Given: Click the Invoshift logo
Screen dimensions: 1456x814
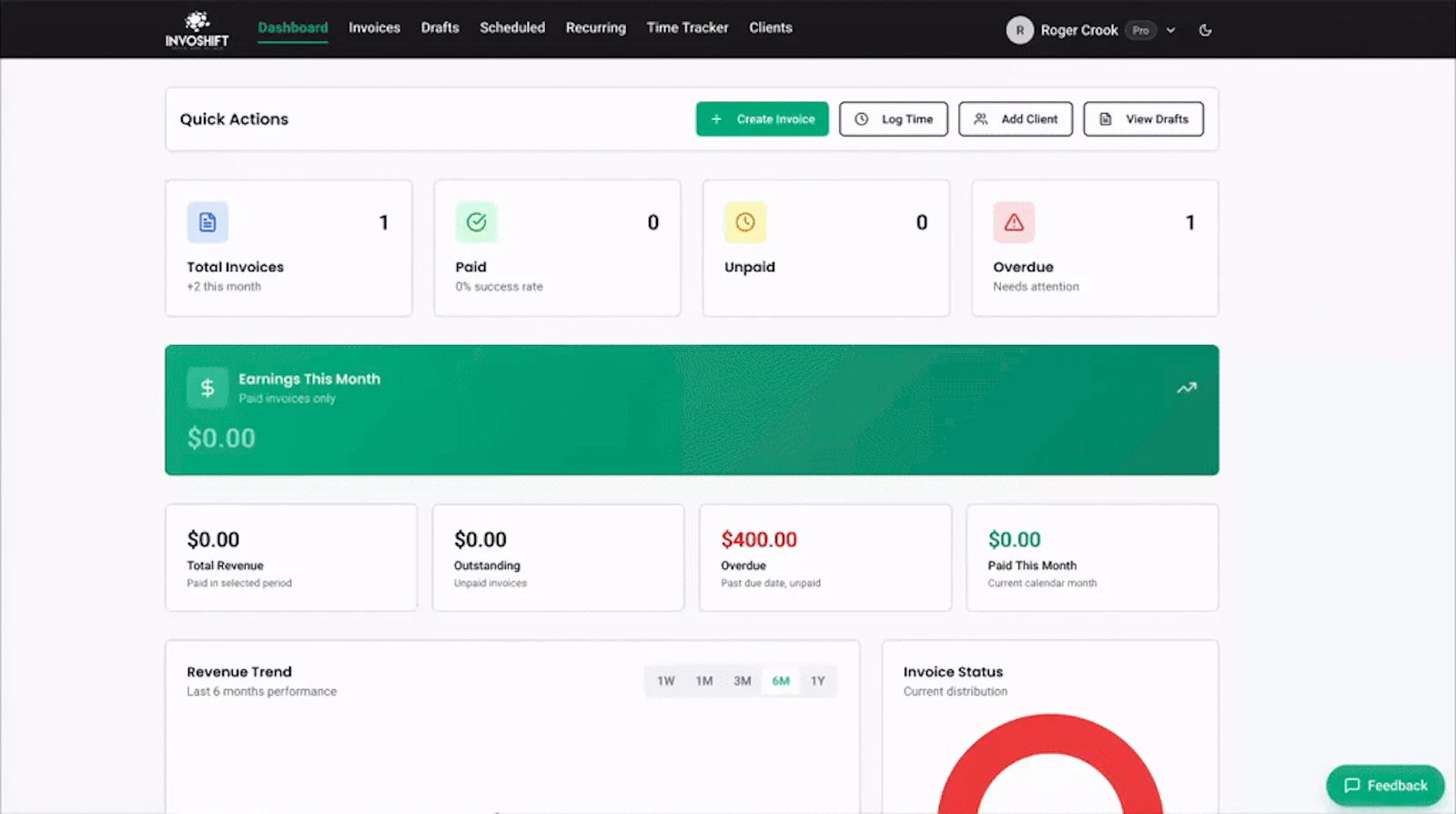Looking at the screenshot, I should pyautogui.click(x=197, y=29).
